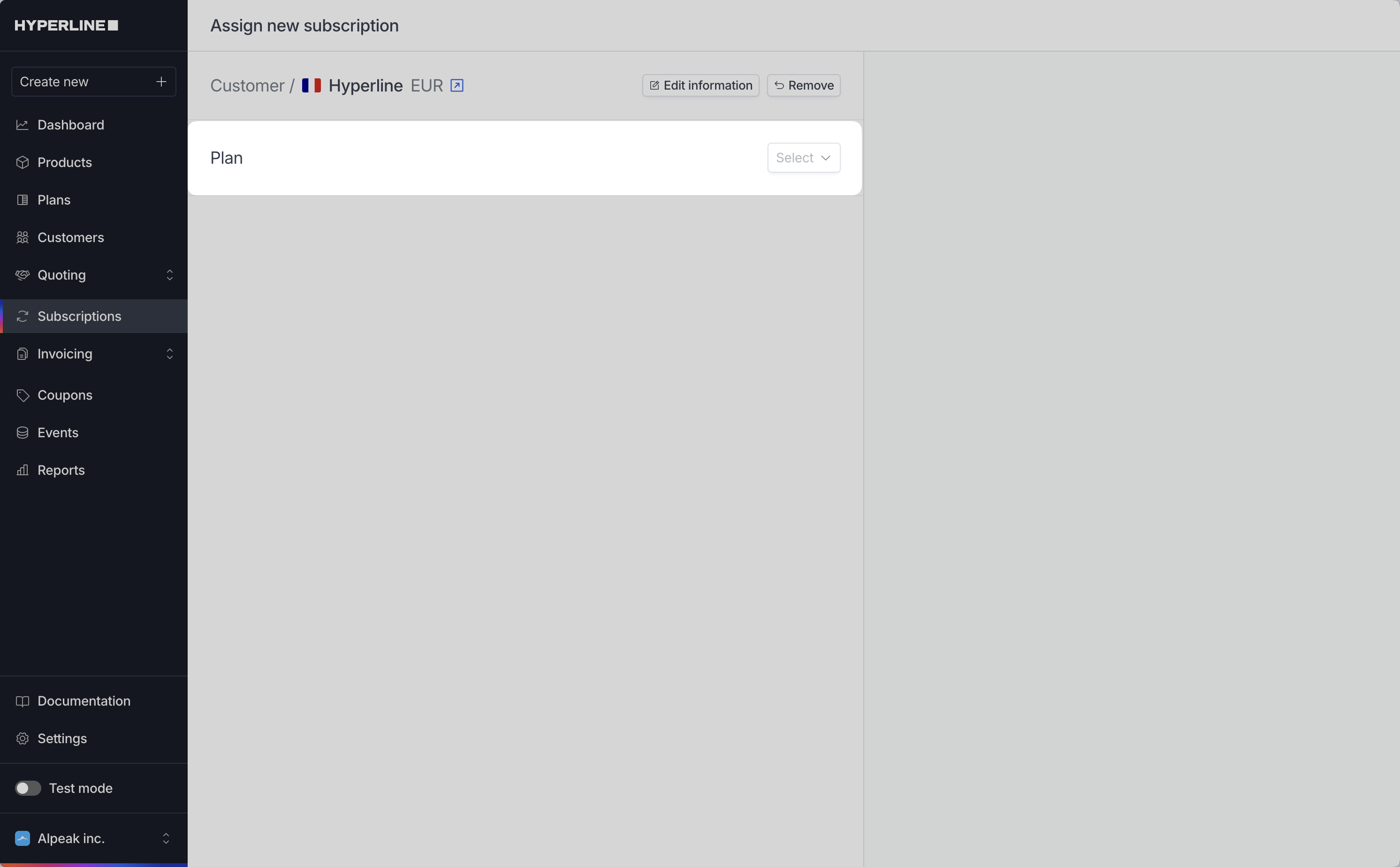The image size is (1400, 867).
Task: Click the Dashboard chart icon
Action: click(23, 125)
